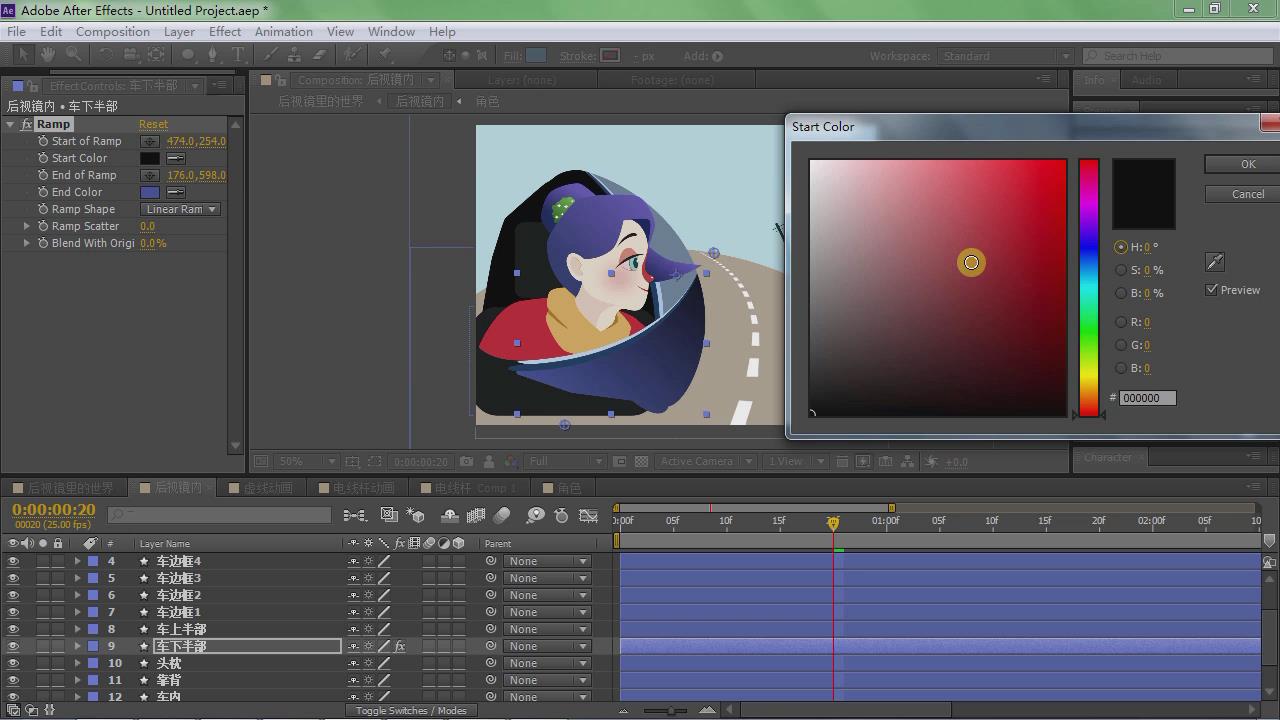The width and height of the screenshot is (1280, 720).
Task: Select the Hand tool
Action: pos(48,55)
